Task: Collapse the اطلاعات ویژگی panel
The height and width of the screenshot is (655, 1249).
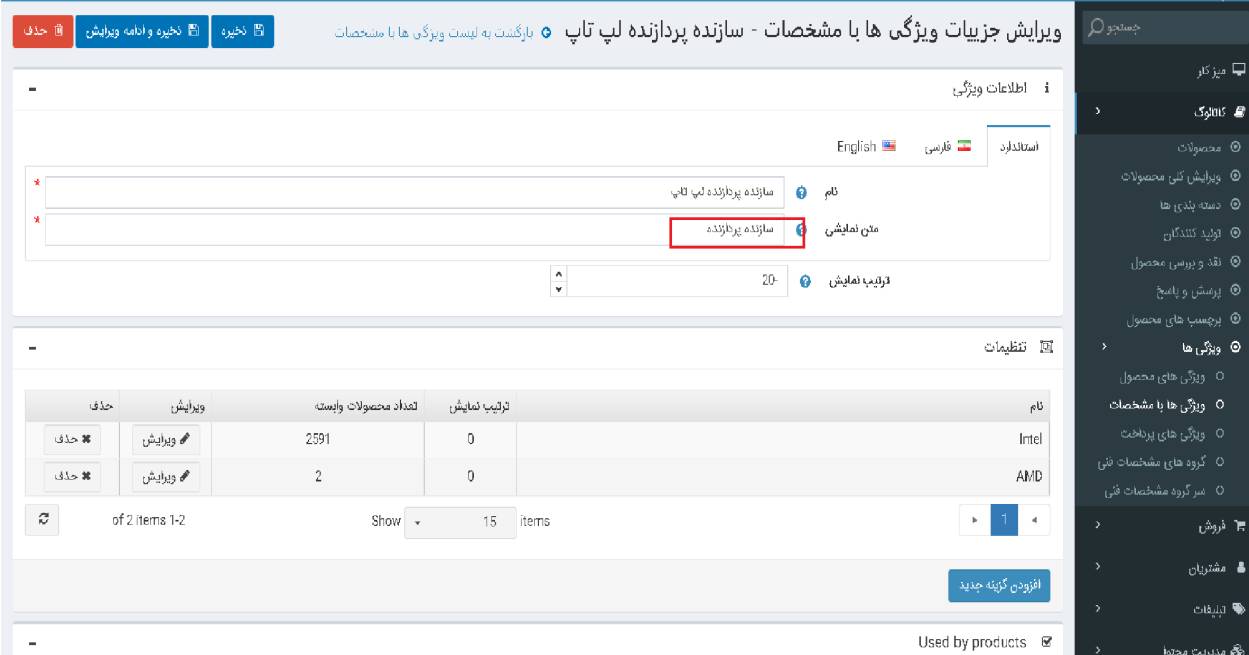Action: pos(34,91)
